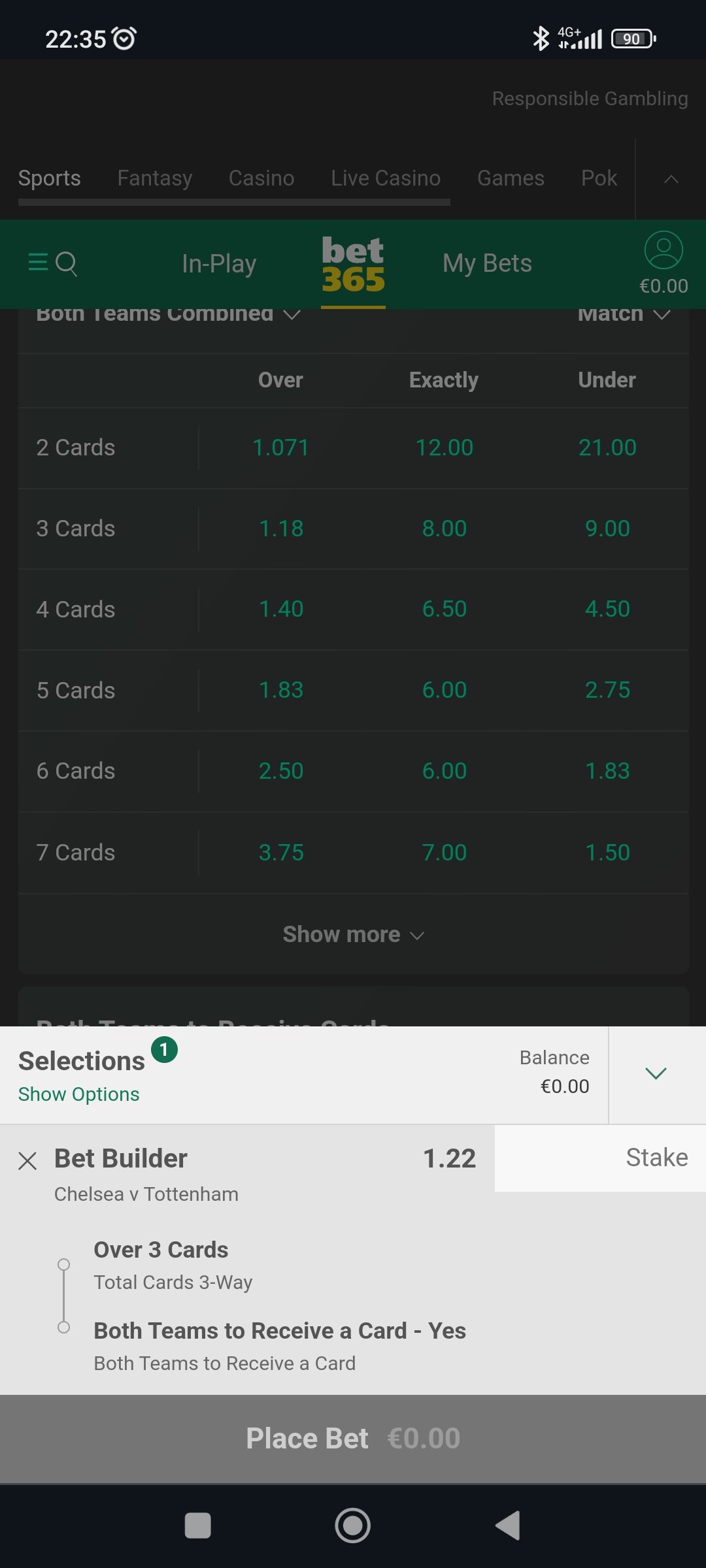Open the hamburger menu and search icon
This screenshot has width=706, height=1568.
(53, 263)
